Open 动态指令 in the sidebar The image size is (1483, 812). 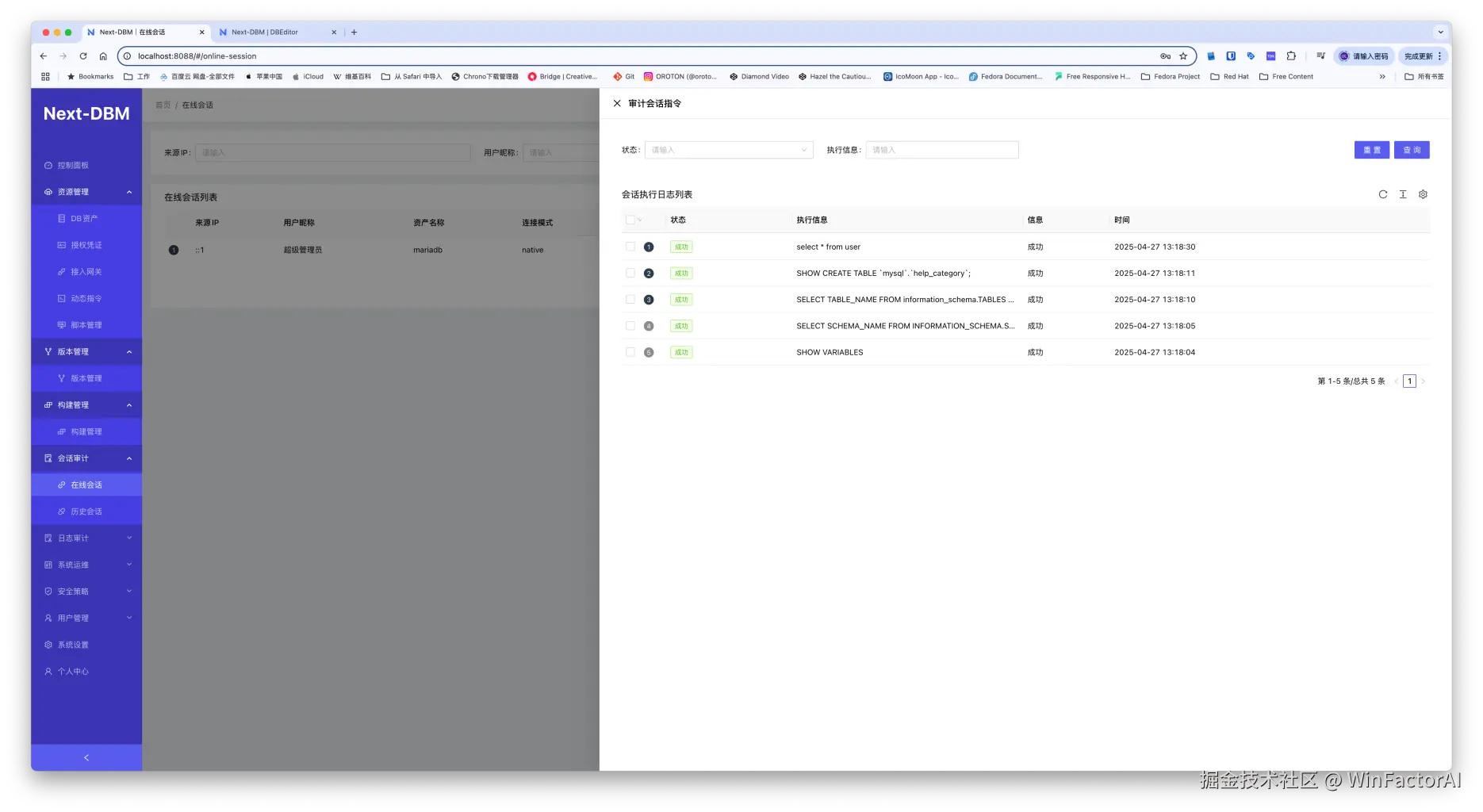click(86, 298)
